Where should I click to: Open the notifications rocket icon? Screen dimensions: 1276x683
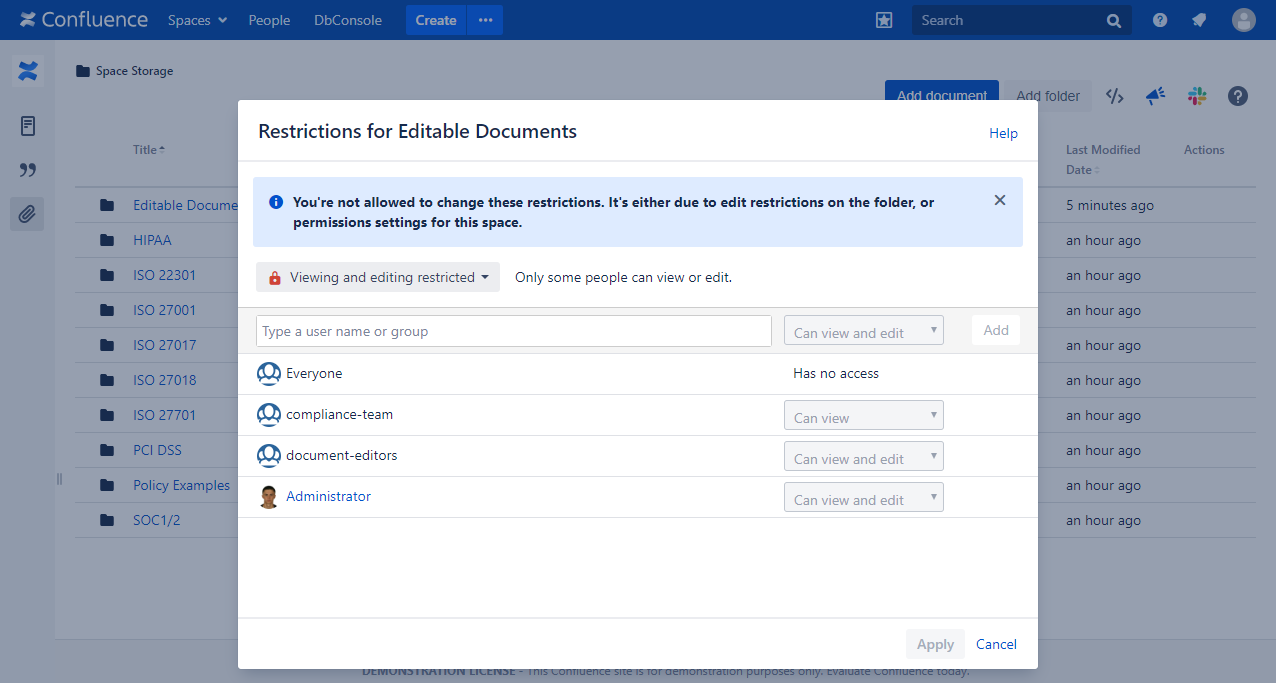click(1199, 20)
